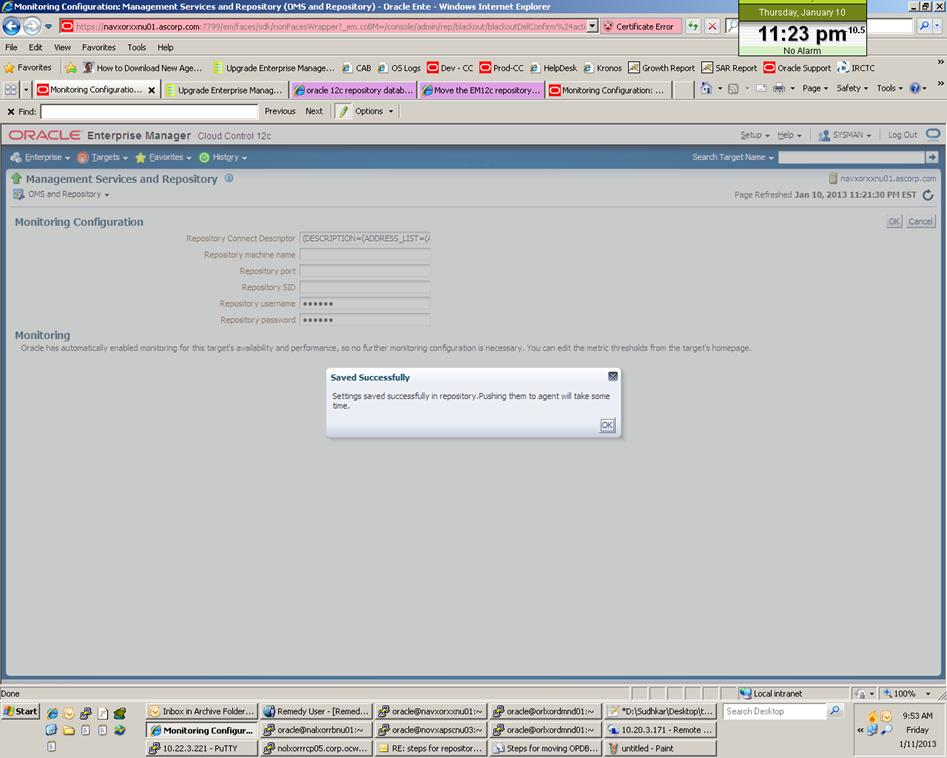This screenshot has height=758, width=947.
Task: Open Inbox in Archive Folder taskbar item
Action: tap(201, 711)
